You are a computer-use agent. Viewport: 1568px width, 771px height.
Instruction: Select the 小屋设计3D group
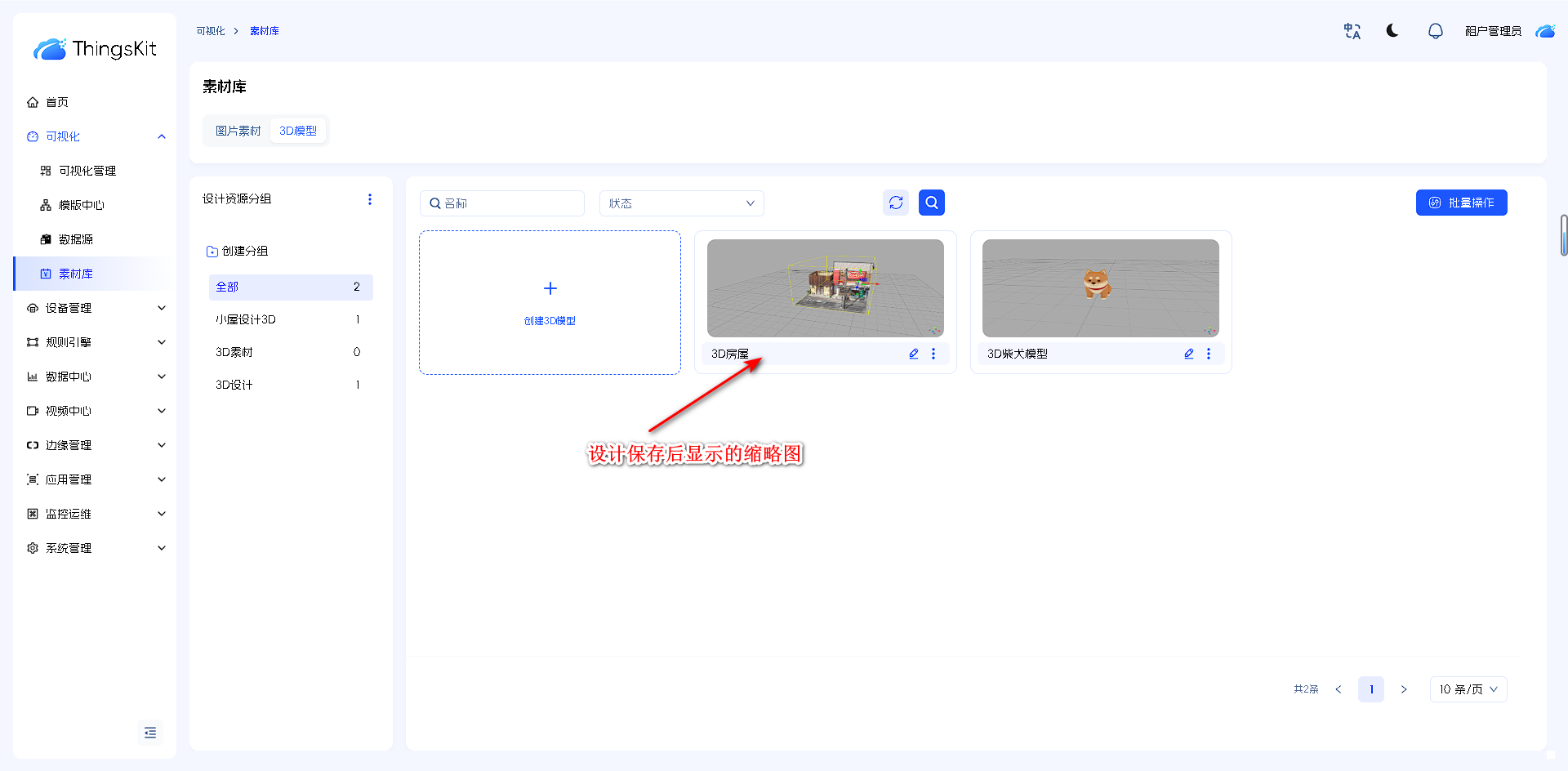coord(246,319)
